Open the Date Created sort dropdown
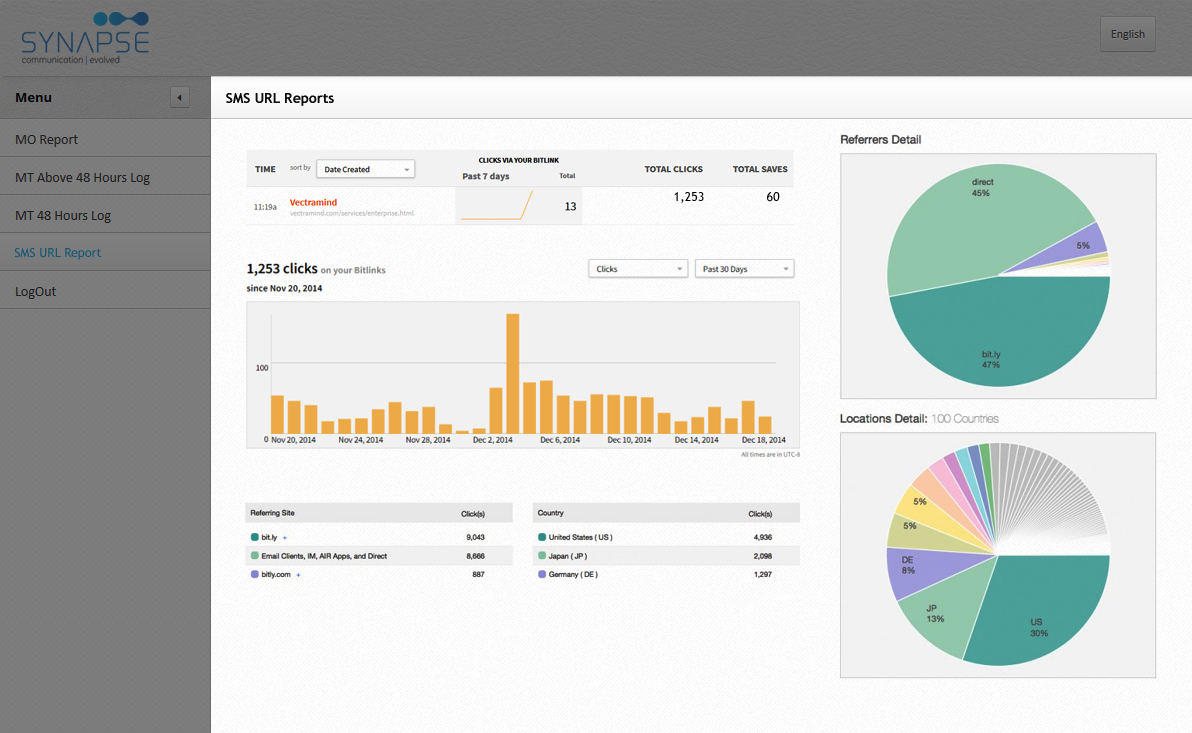 click(x=365, y=170)
